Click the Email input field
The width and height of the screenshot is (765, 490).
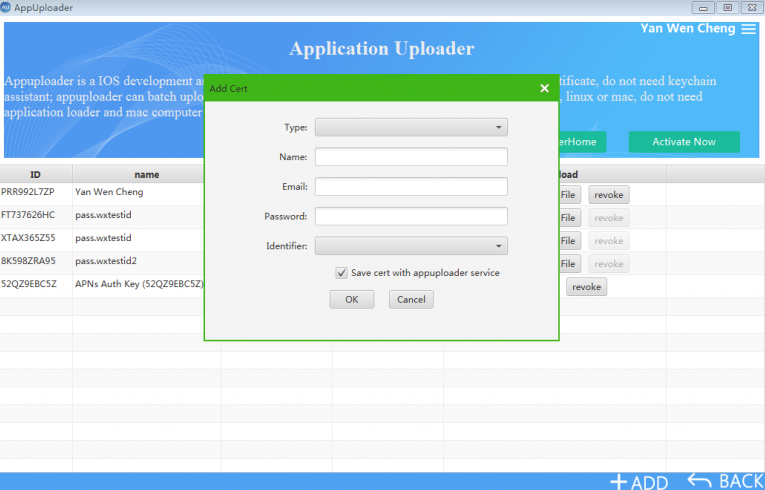tap(411, 186)
